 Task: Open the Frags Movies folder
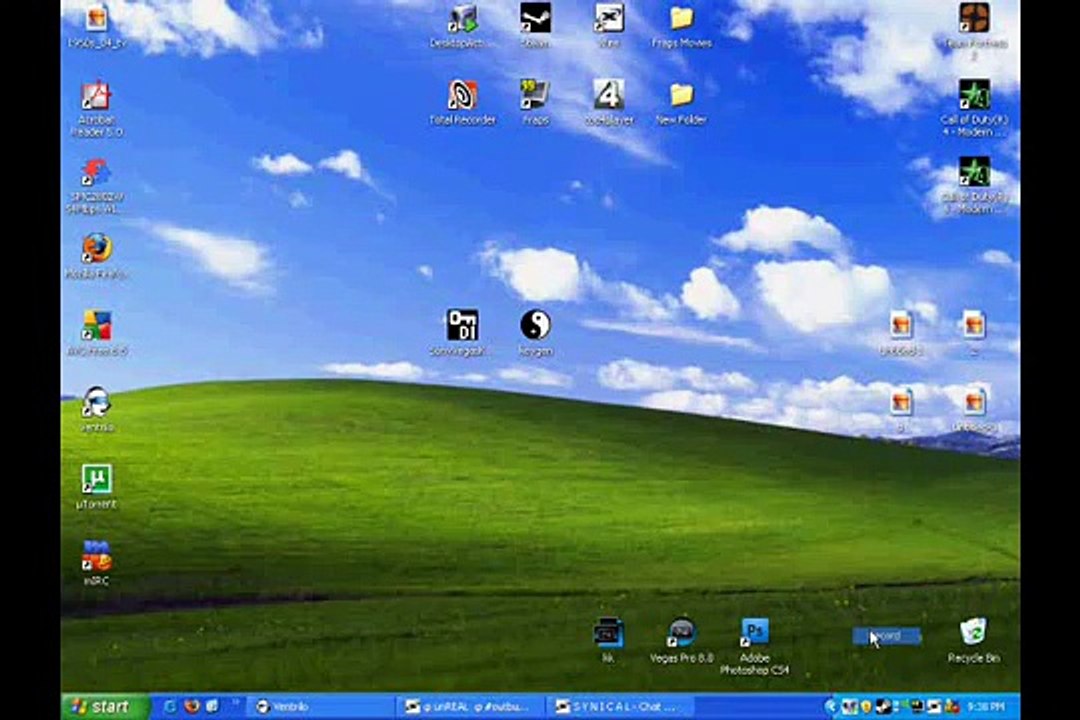[x=681, y=26]
